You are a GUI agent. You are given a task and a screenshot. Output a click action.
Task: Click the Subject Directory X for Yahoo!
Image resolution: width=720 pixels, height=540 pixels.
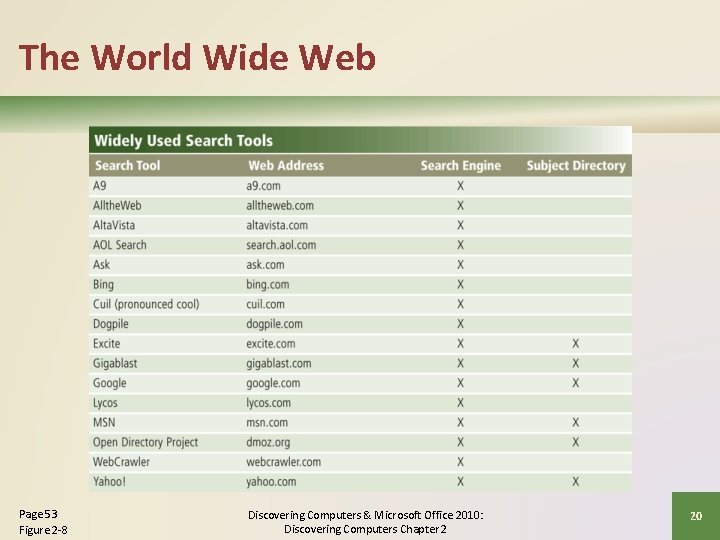[575, 481]
